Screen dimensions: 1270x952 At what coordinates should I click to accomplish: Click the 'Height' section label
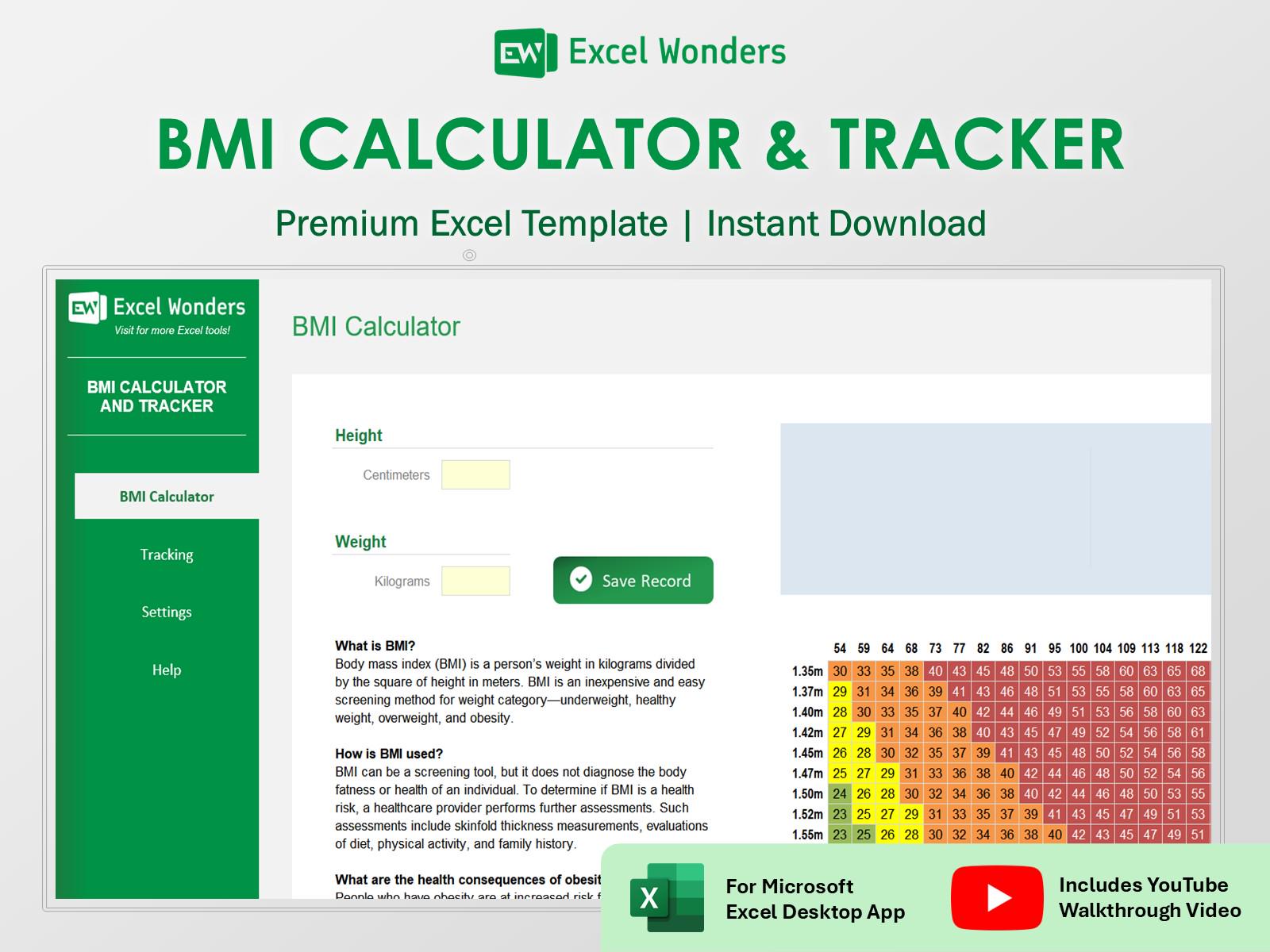[x=359, y=436]
